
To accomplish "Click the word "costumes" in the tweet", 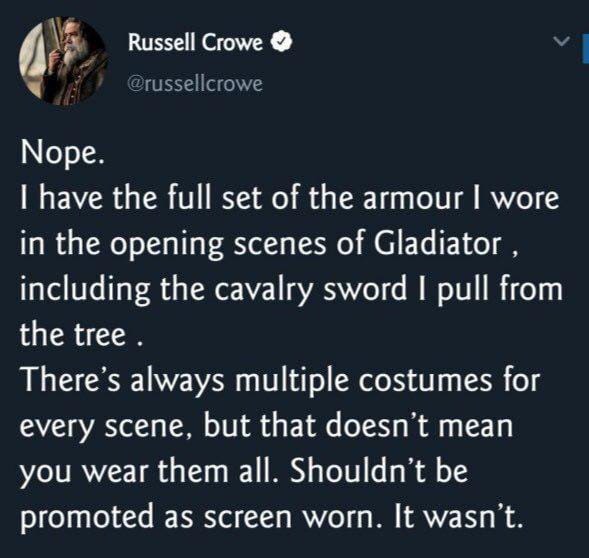I will pyautogui.click(x=424, y=381).
